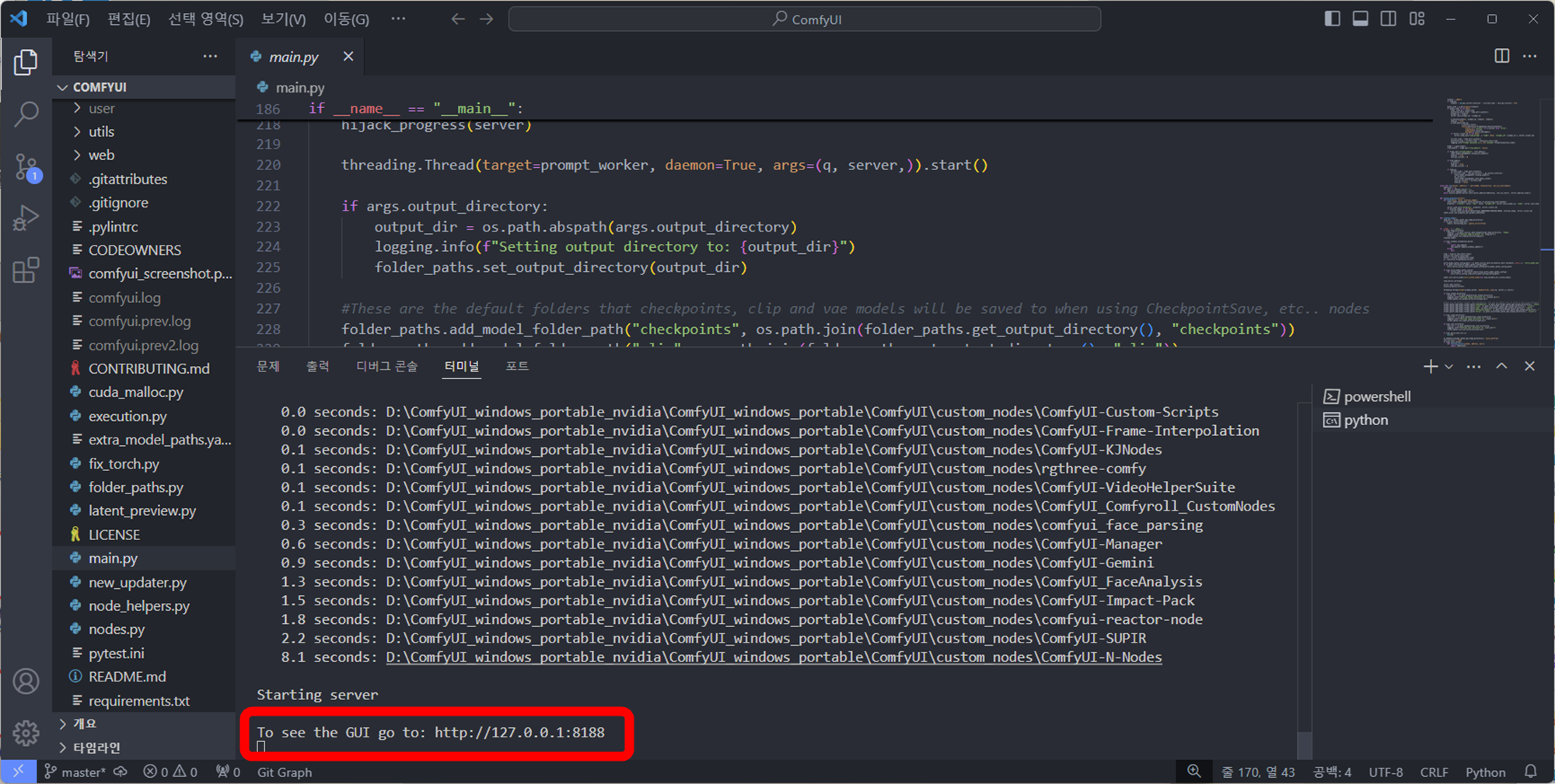
Task: Open terminal launch profile dropdown arrow
Action: pos(1448,366)
